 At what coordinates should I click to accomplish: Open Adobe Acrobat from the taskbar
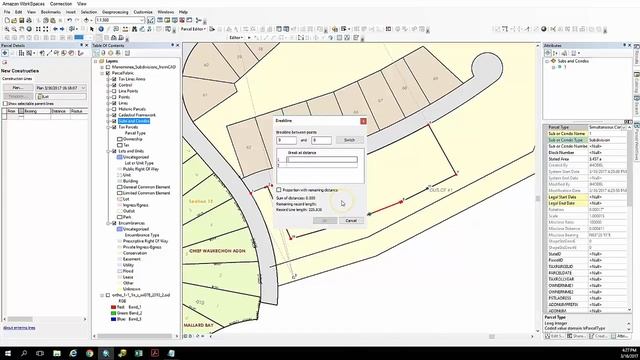pyautogui.click(x=155, y=353)
